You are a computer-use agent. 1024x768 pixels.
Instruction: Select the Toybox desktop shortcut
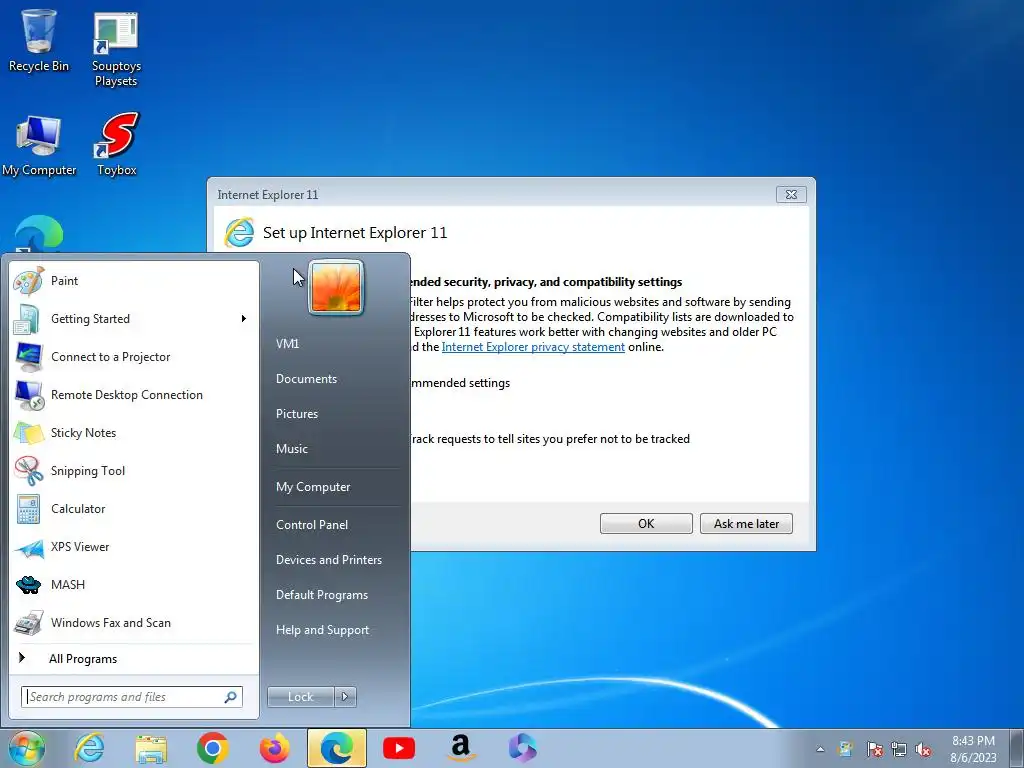(117, 145)
